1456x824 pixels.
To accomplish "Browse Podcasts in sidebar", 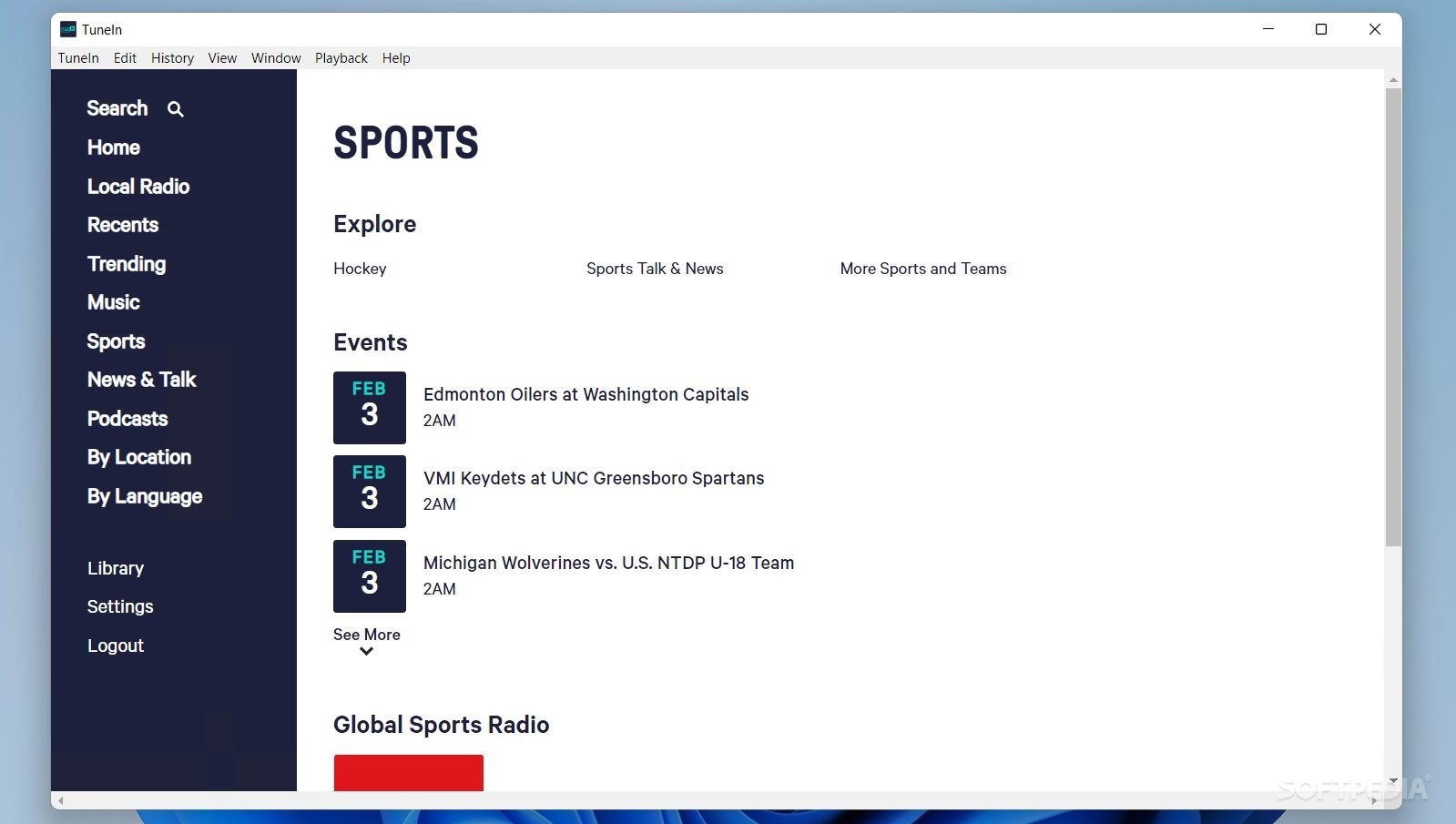I will pos(127,419).
